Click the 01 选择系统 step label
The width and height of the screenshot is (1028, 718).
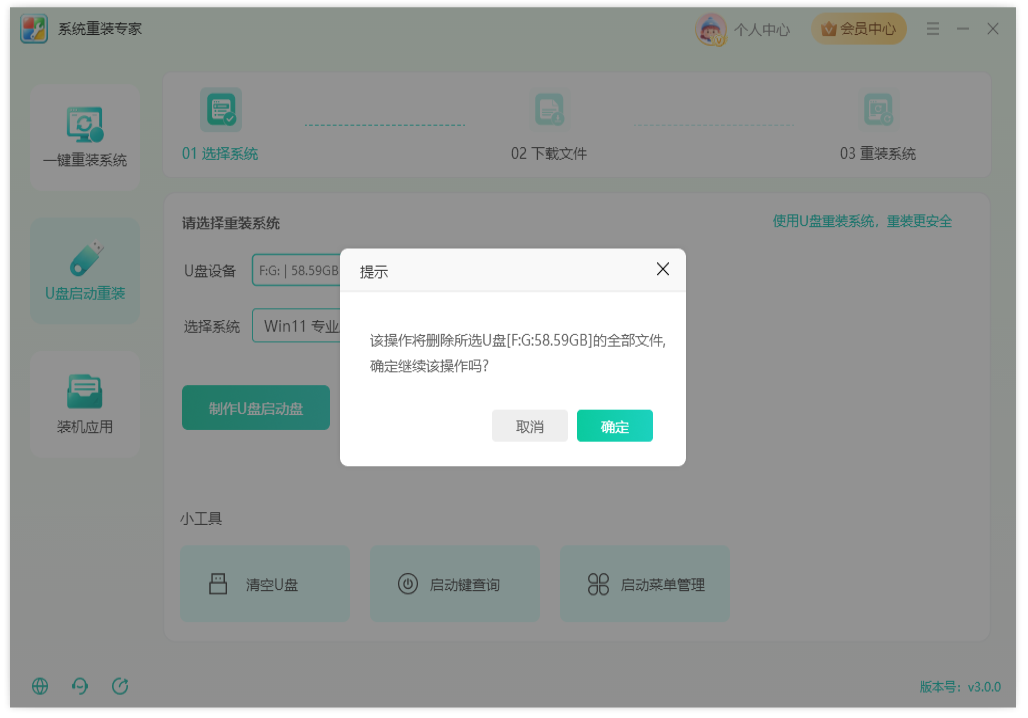click(220, 153)
